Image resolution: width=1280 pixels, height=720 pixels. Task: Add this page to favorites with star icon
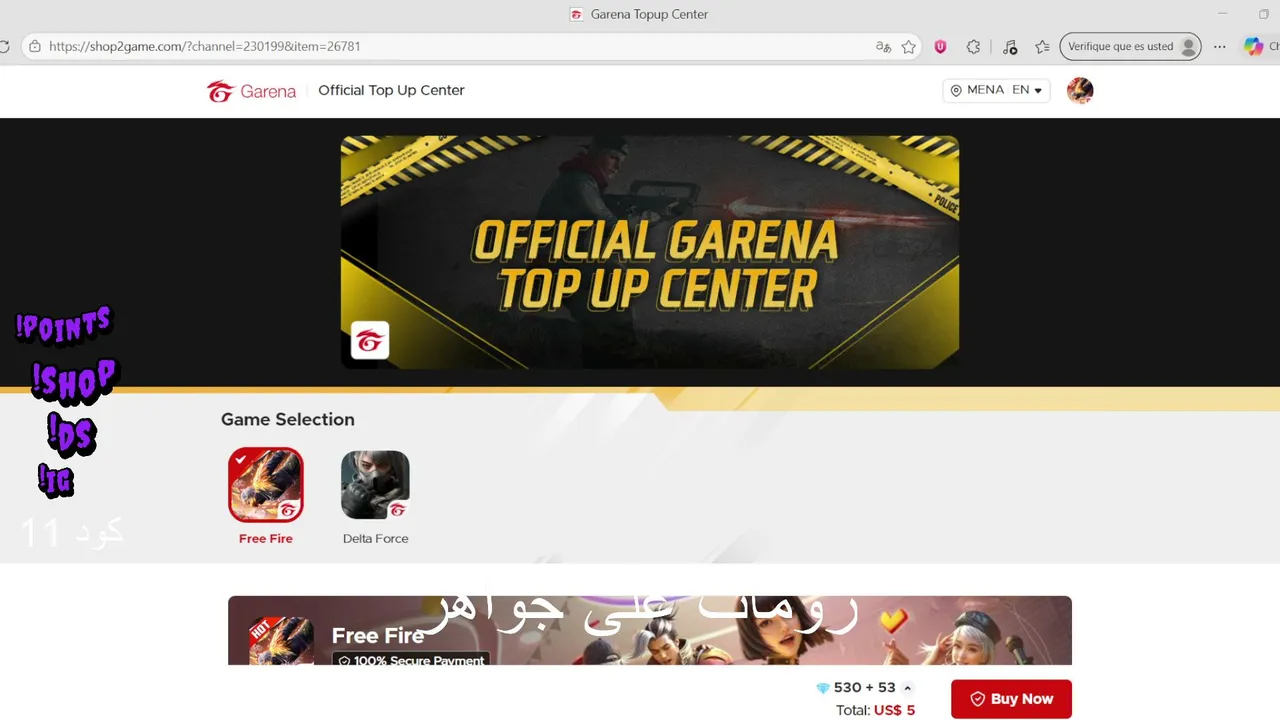(908, 47)
